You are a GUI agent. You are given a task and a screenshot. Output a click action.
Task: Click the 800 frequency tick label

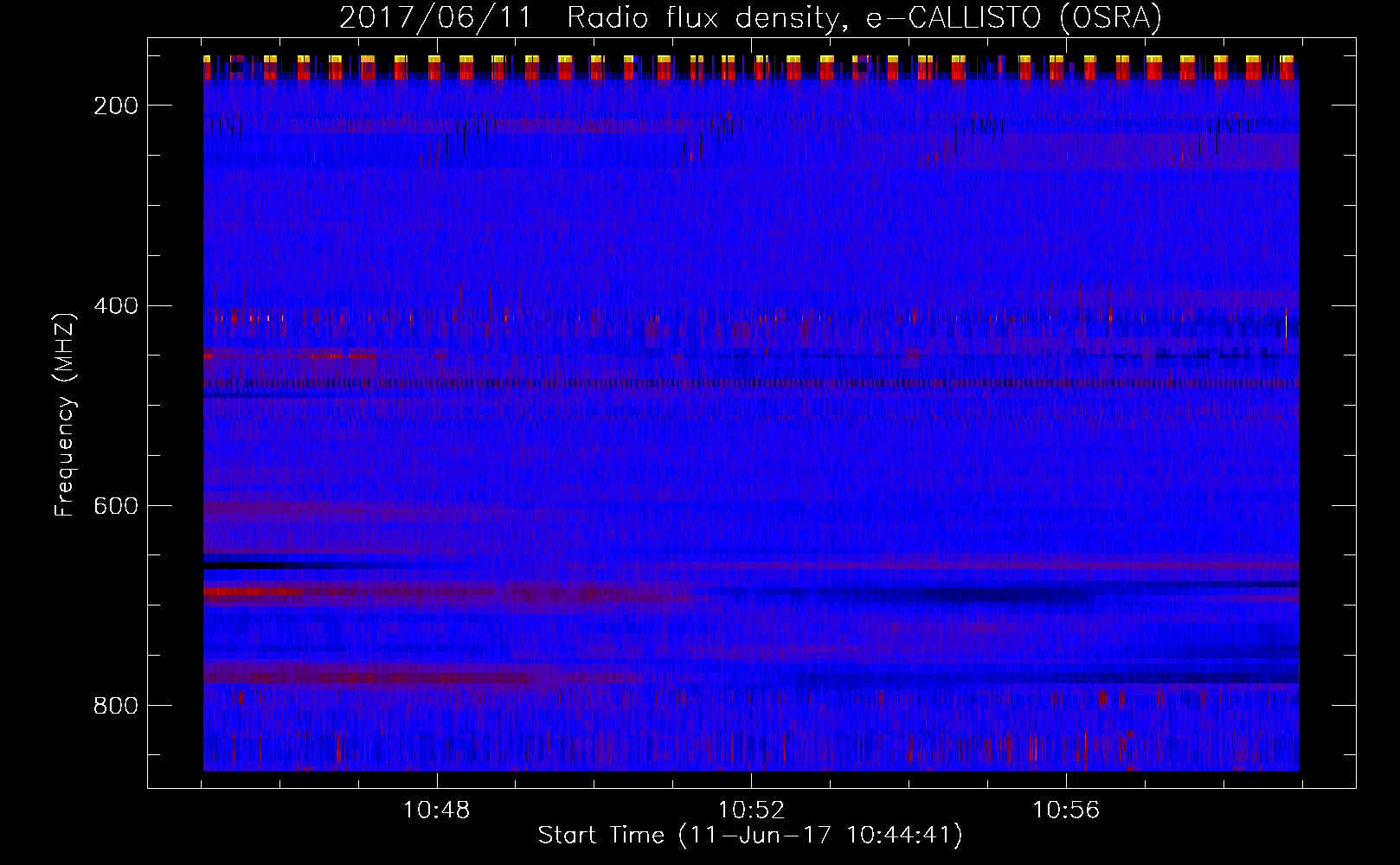pyautogui.click(x=116, y=706)
